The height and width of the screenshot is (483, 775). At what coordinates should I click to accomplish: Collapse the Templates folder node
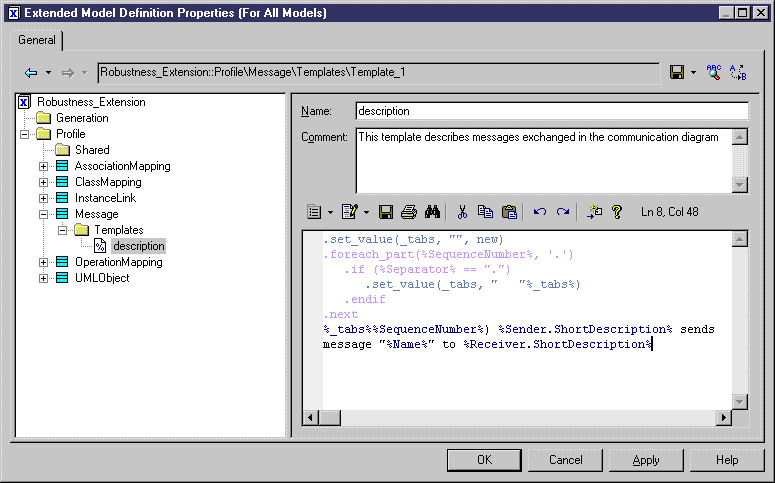coord(62,230)
